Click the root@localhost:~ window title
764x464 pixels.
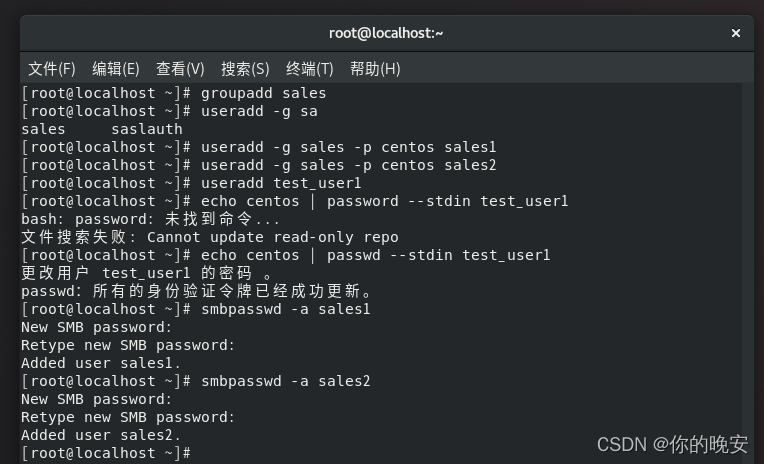click(x=386, y=33)
